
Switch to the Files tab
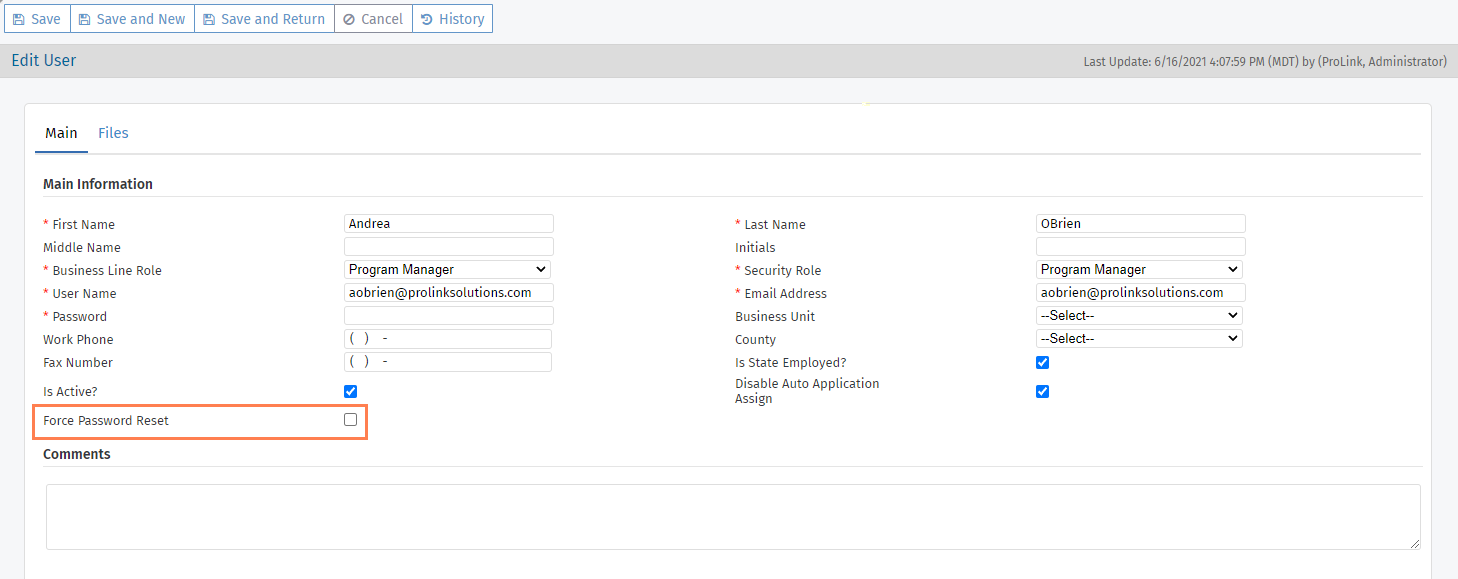113,133
